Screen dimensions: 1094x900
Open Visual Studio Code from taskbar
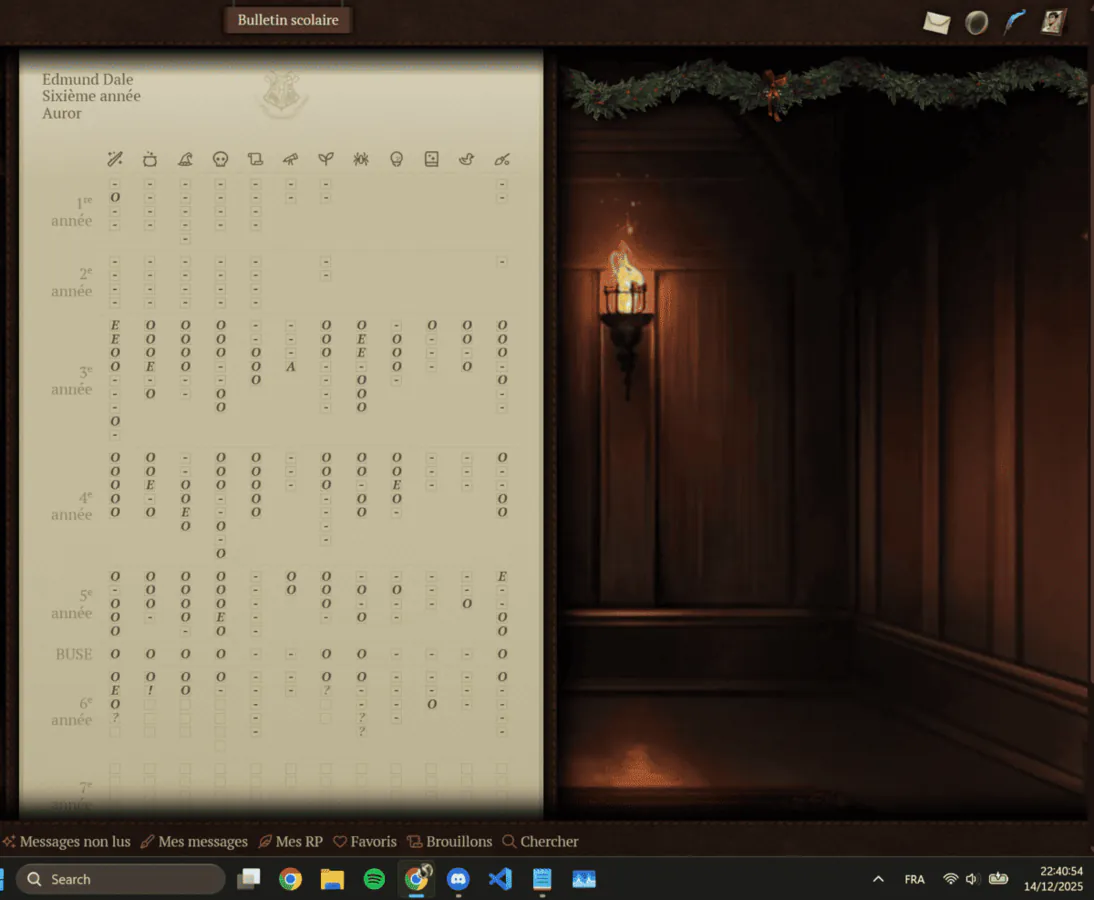click(x=500, y=879)
